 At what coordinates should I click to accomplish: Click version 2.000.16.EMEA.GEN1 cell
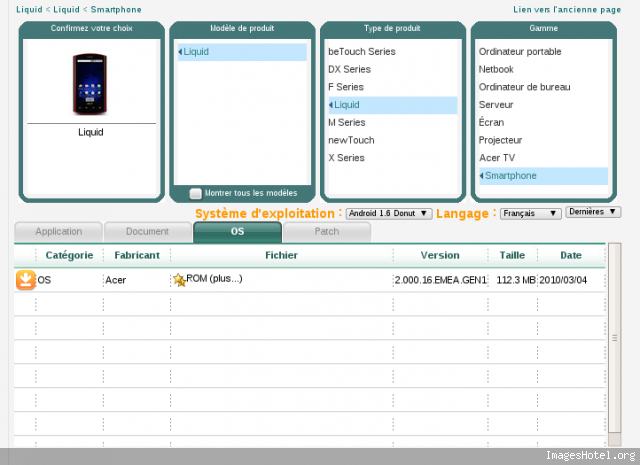click(440, 280)
